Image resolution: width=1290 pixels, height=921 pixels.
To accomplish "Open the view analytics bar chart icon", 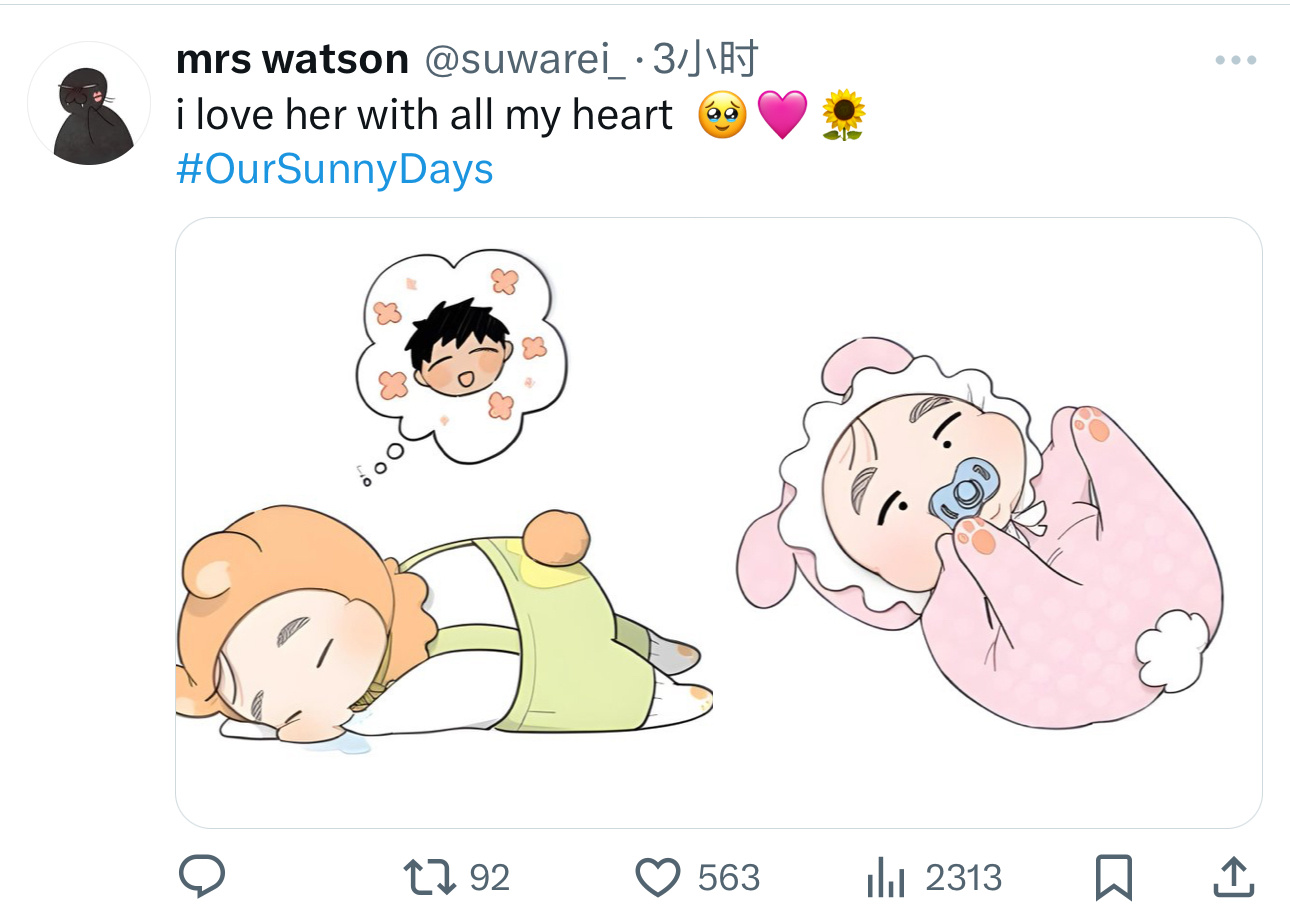I will [x=885, y=878].
